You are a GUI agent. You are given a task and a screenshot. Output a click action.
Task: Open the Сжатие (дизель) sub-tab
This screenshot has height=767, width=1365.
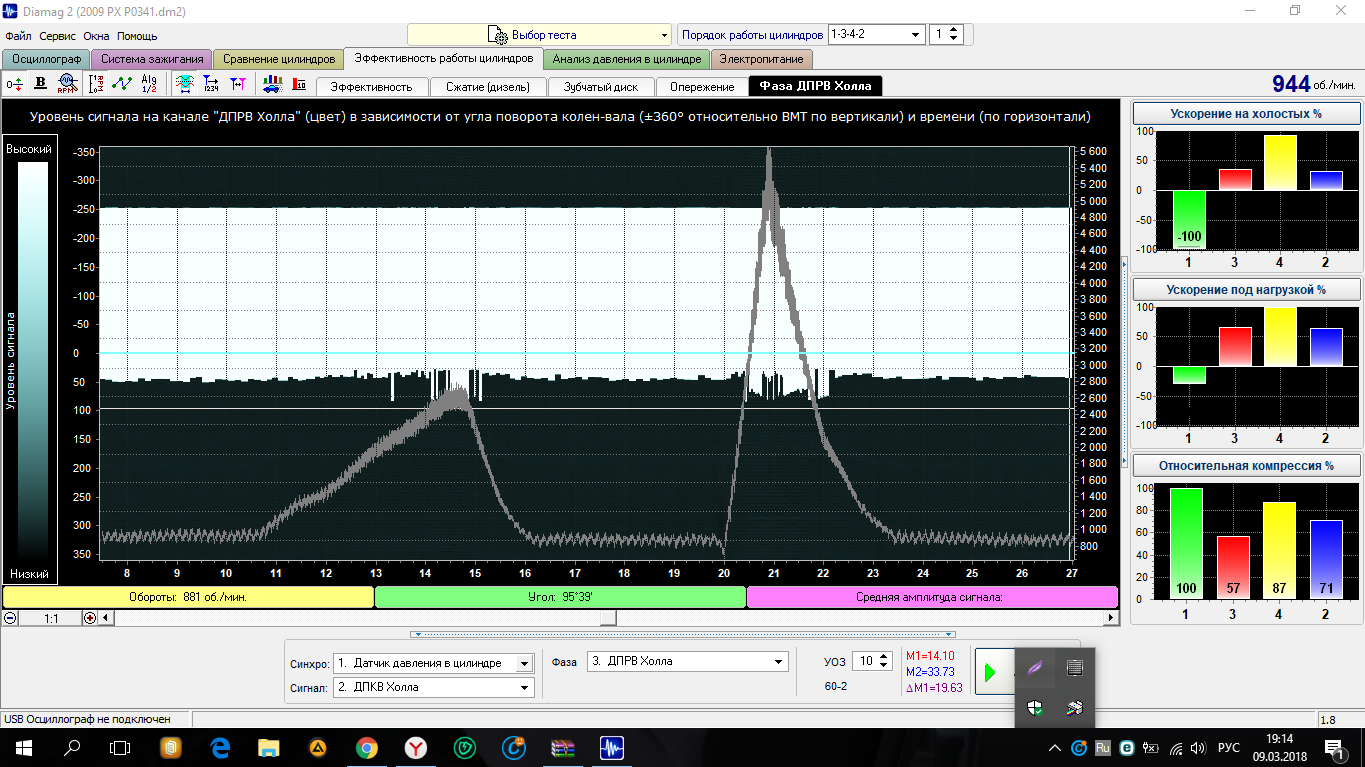click(x=488, y=86)
